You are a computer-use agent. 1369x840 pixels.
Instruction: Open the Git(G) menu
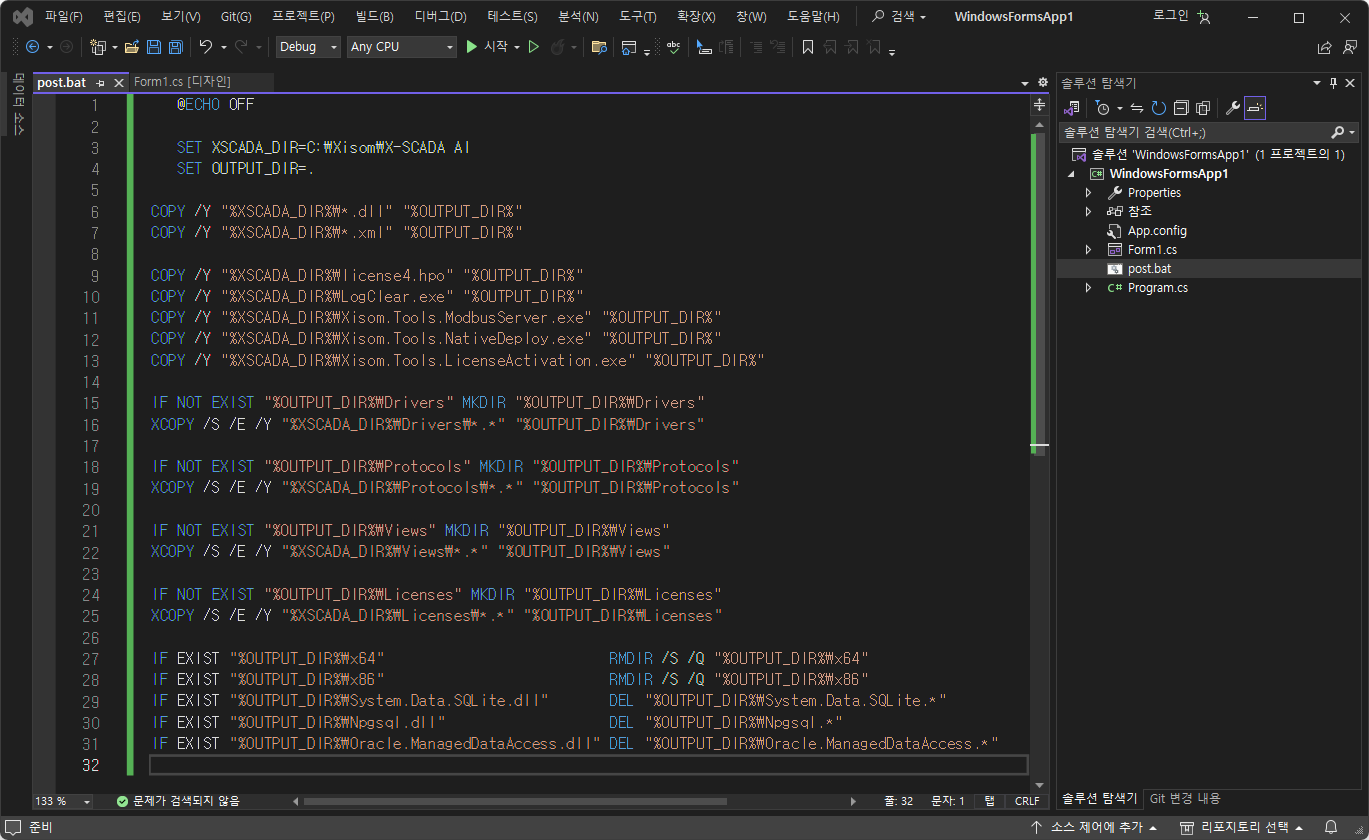point(236,17)
